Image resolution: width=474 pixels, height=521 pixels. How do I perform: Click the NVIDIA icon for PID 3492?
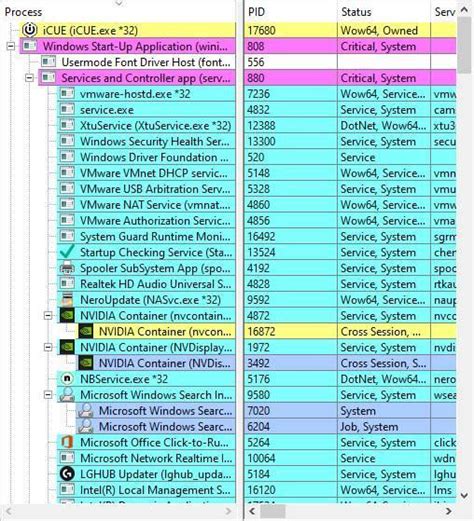pos(86,363)
